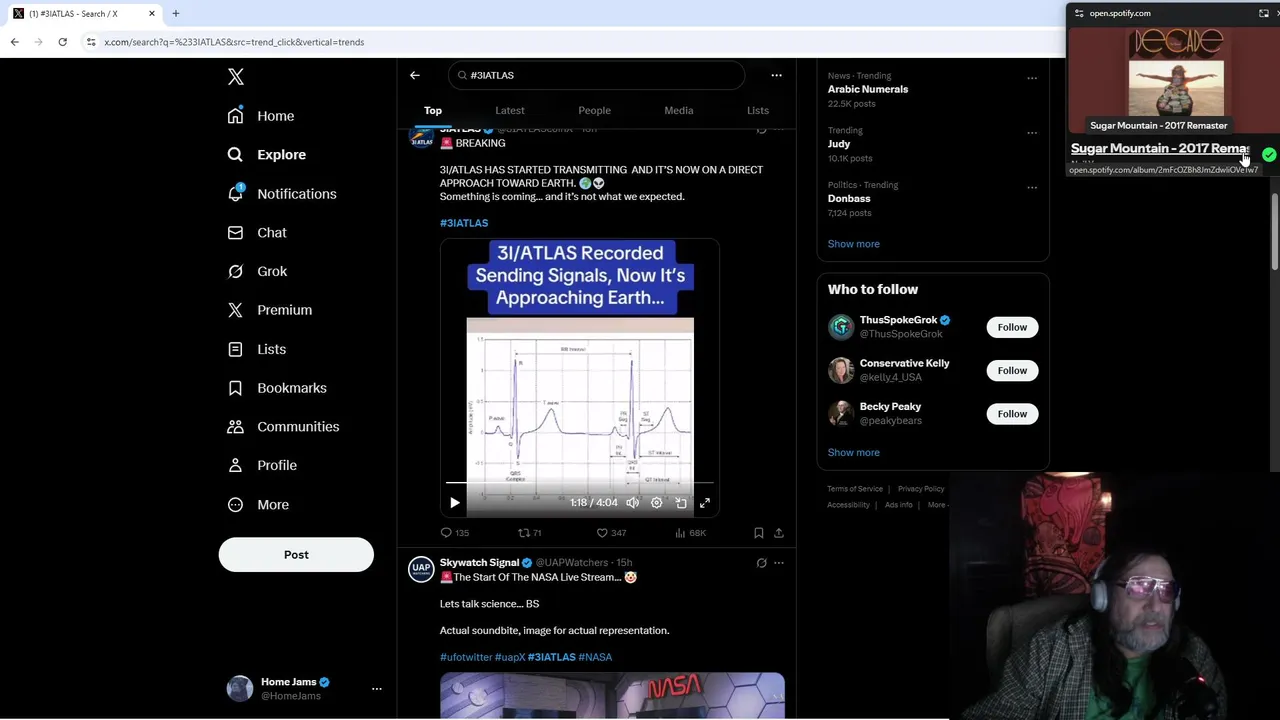Image resolution: width=1280 pixels, height=720 pixels.
Task: Click the Post button
Action: coord(296,555)
